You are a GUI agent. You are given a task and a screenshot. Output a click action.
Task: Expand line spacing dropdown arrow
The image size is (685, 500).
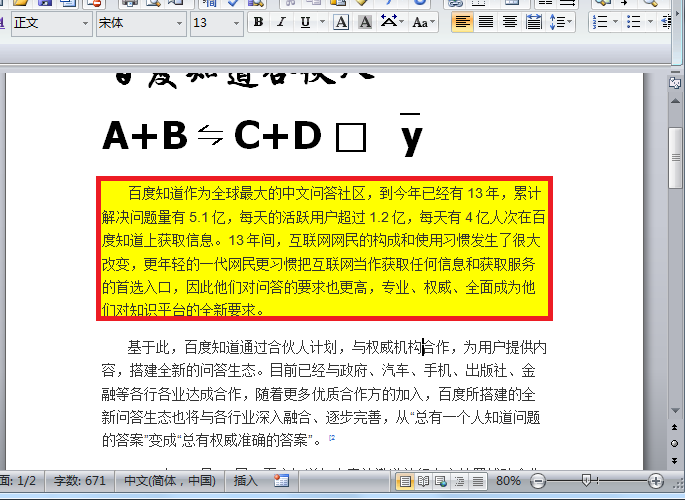[570, 22]
